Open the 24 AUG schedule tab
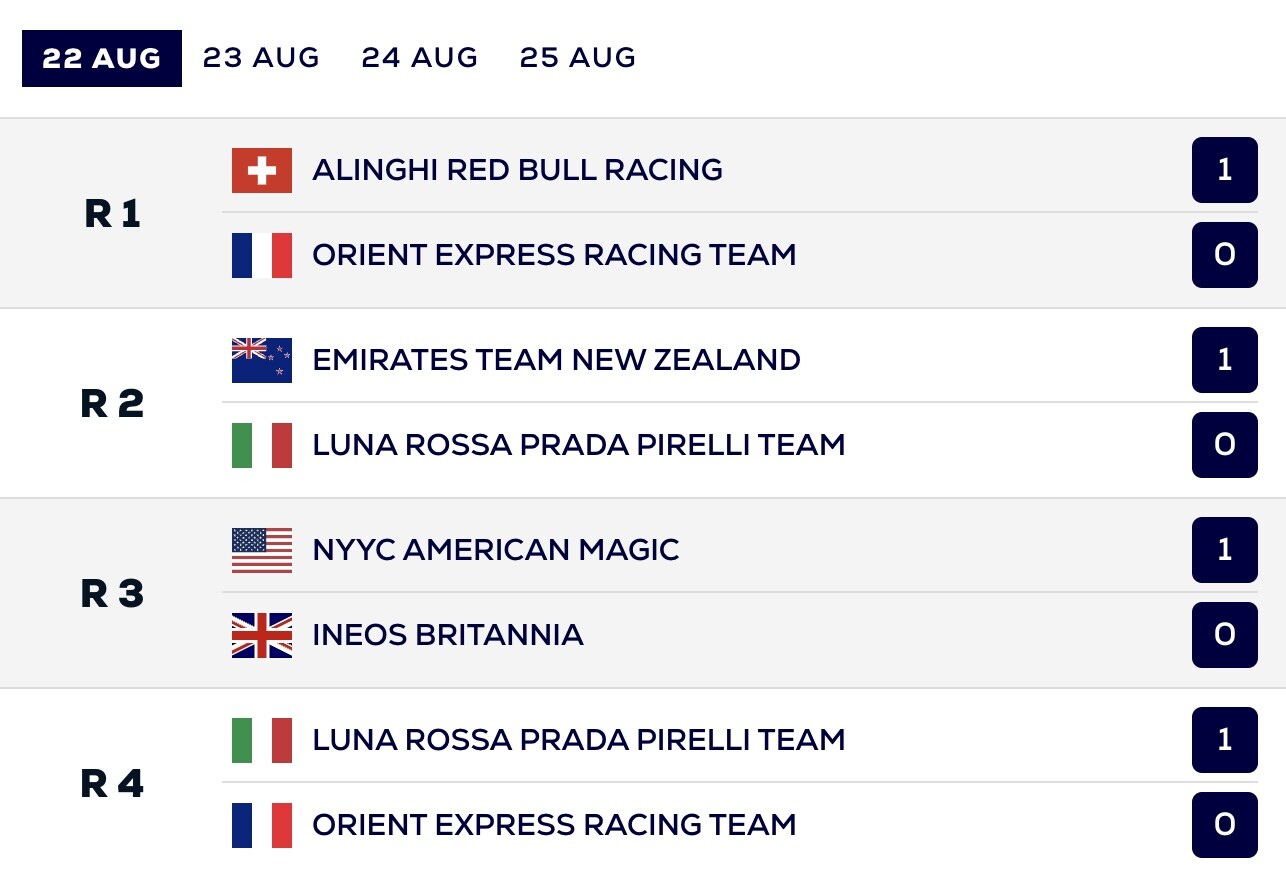 pos(420,58)
